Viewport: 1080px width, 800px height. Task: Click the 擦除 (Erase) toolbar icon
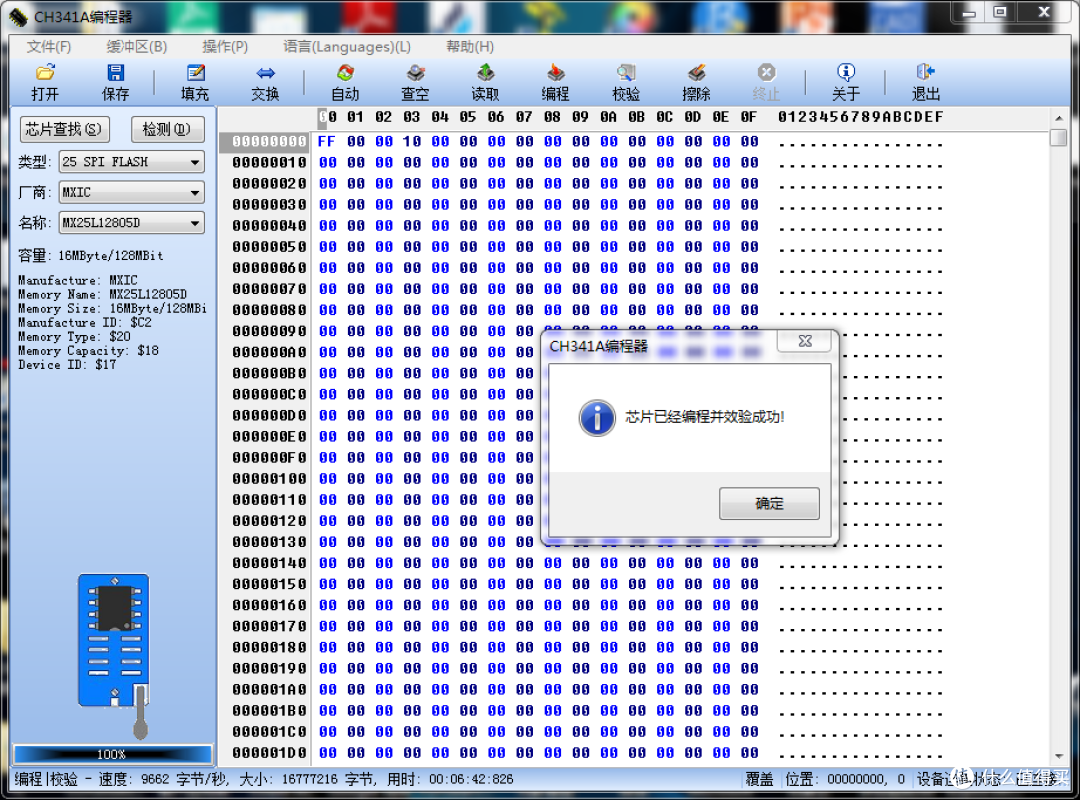point(696,82)
